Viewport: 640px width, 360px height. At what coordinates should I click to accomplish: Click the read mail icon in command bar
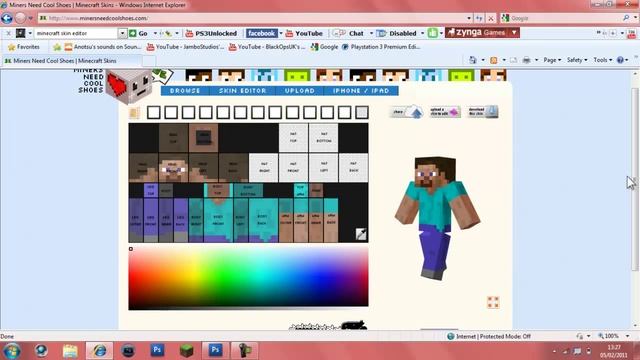click(x=513, y=60)
